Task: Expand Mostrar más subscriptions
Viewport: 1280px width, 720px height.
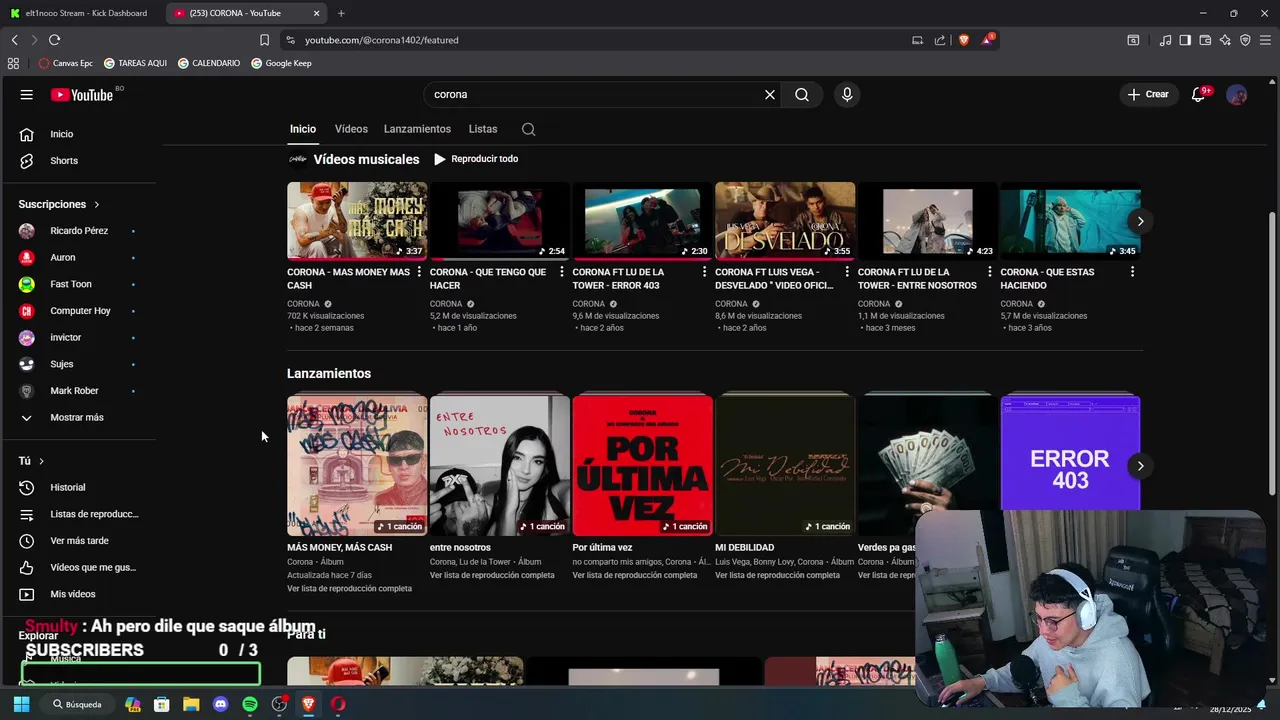Action: pyautogui.click(x=77, y=417)
